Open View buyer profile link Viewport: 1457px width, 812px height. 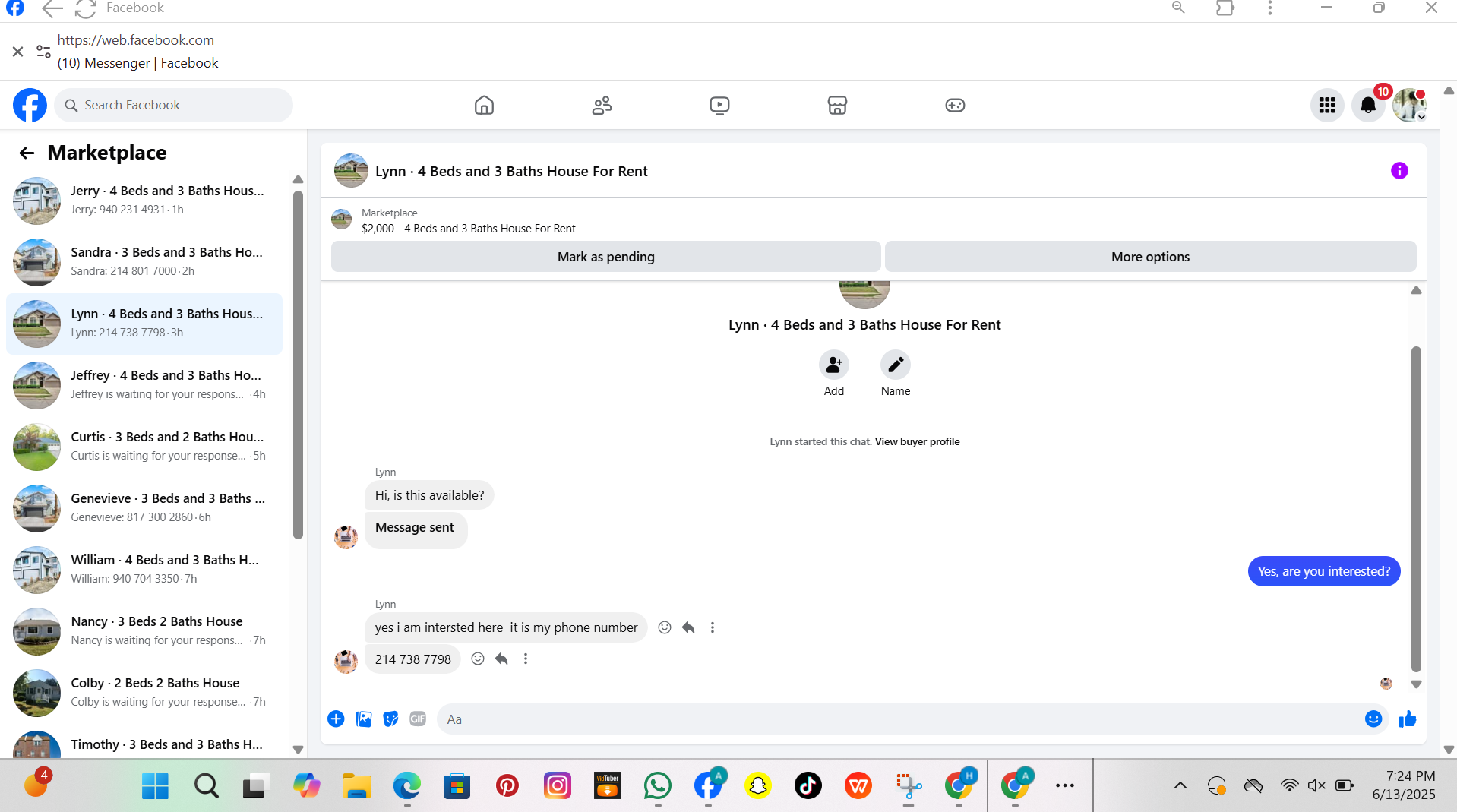917,441
